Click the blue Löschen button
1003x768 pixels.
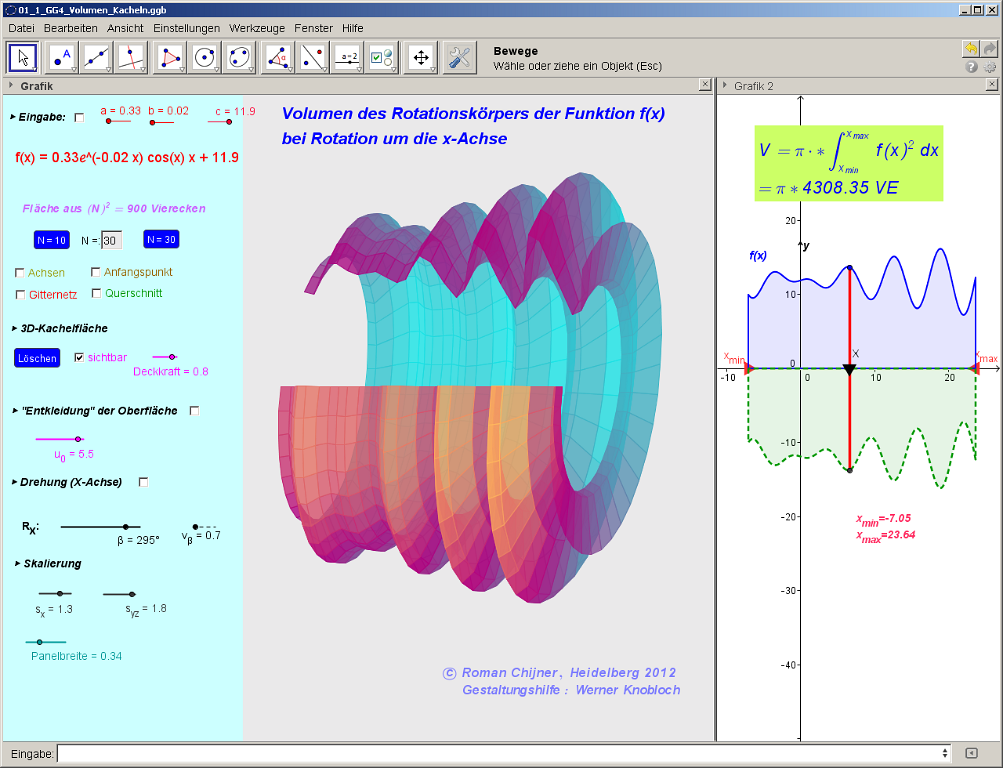pyautogui.click(x=37, y=358)
